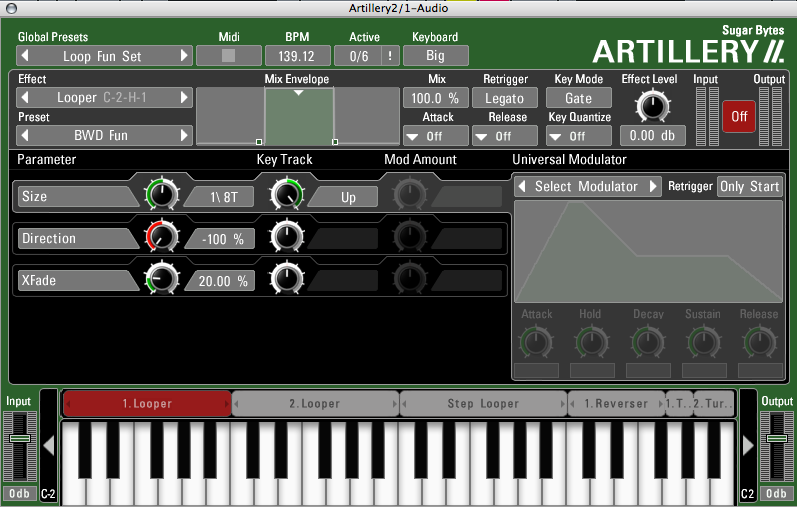
Task: Open the Key Quantize Off dropdown
Action: [578, 136]
